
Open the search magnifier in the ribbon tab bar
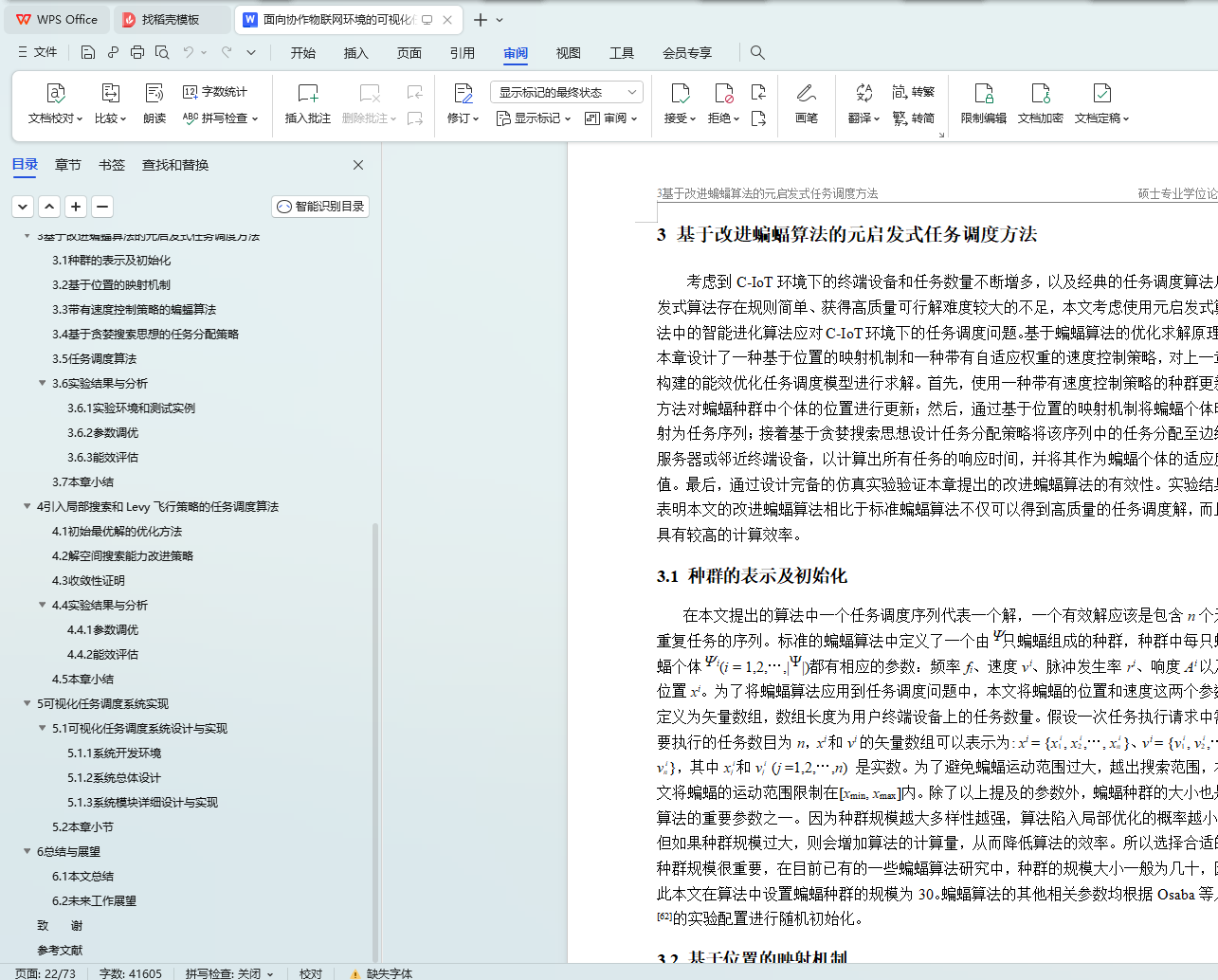757,52
